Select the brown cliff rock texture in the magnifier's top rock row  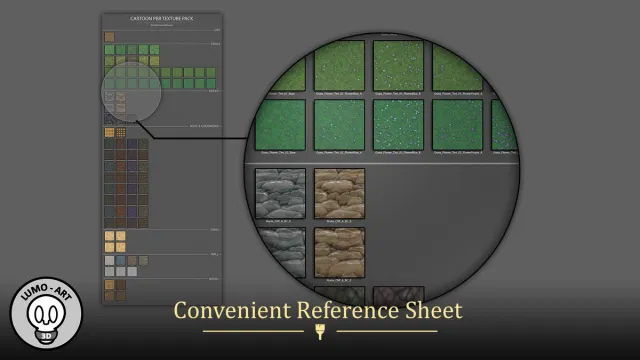(339, 193)
